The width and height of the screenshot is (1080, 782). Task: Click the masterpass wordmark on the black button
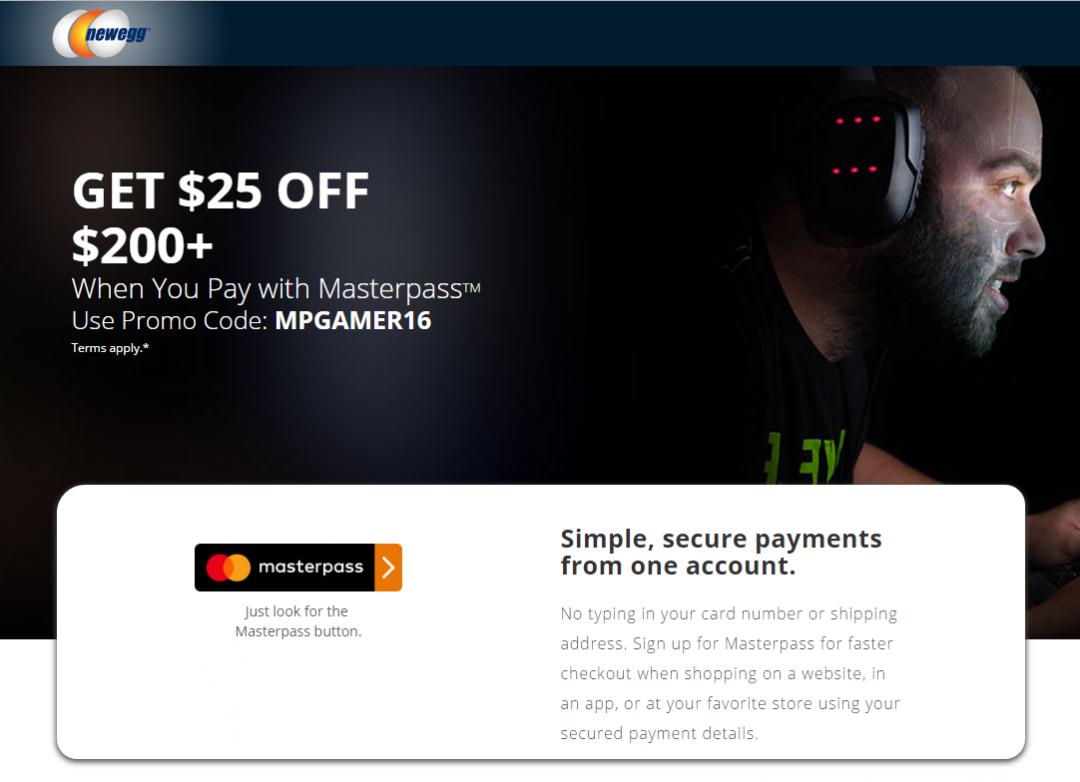coord(311,567)
